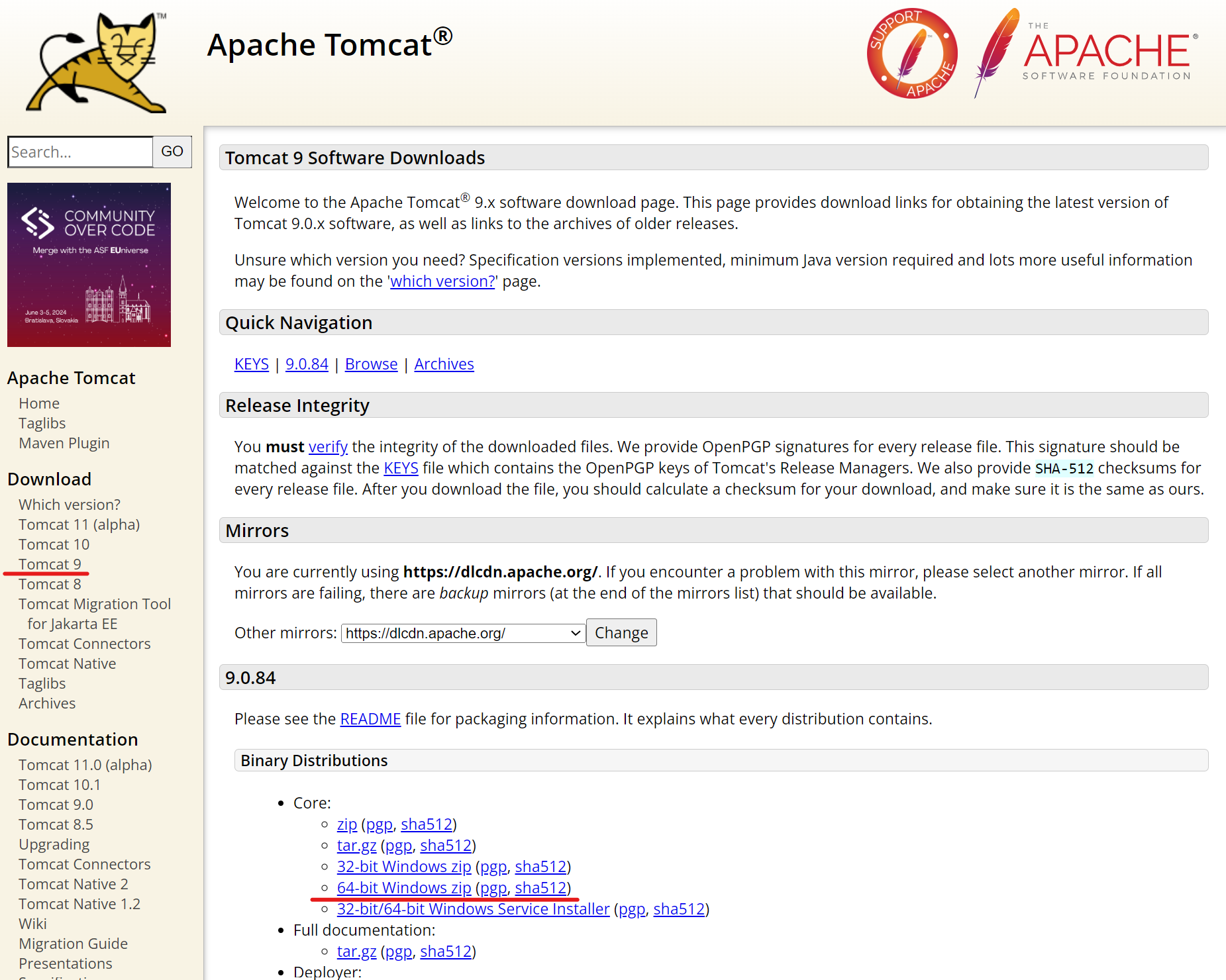Download the Core zip distribution
The width and height of the screenshot is (1226, 980).
[x=347, y=824]
